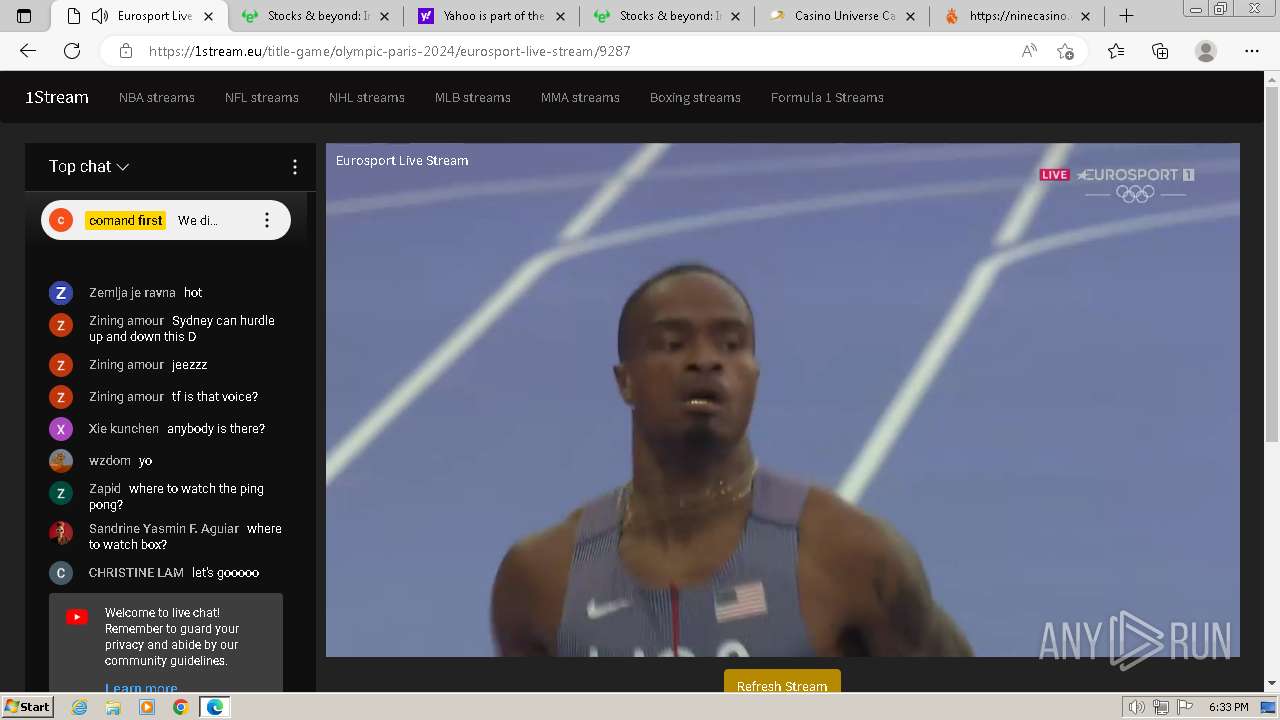This screenshot has width=1280, height=720.
Task: Follow the Learn more link in chat
Action: click(x=141, y=687)
